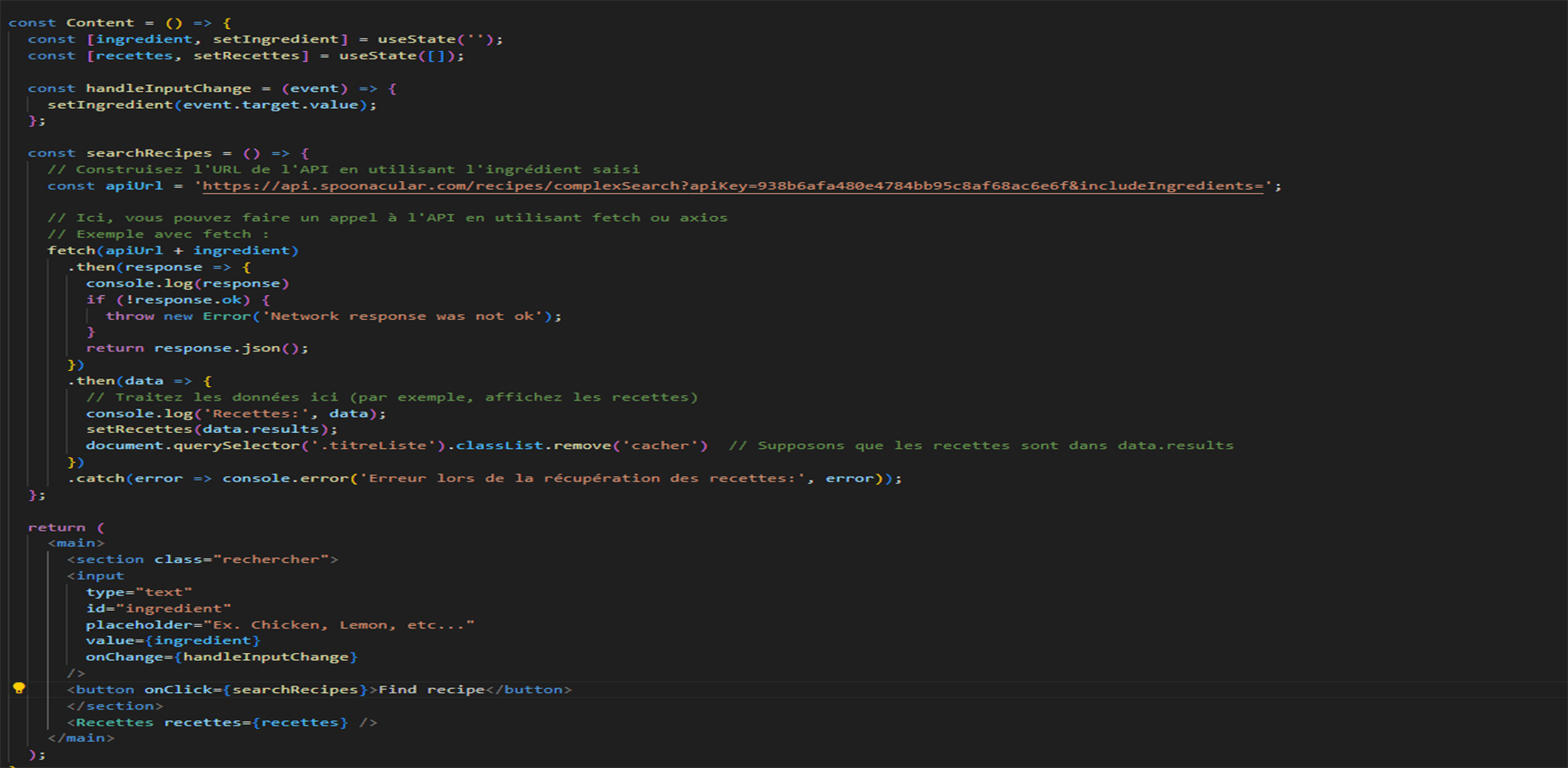Click the section class="rechercher" tag
The image size is (1568, 768).
click(202, 560)
